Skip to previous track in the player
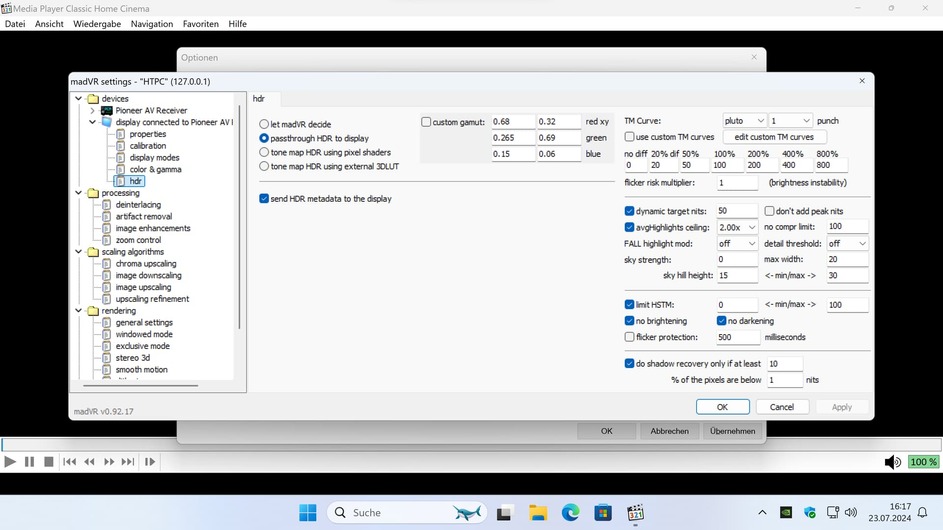Viewport: 943px width, 530px height. (69, 461)
